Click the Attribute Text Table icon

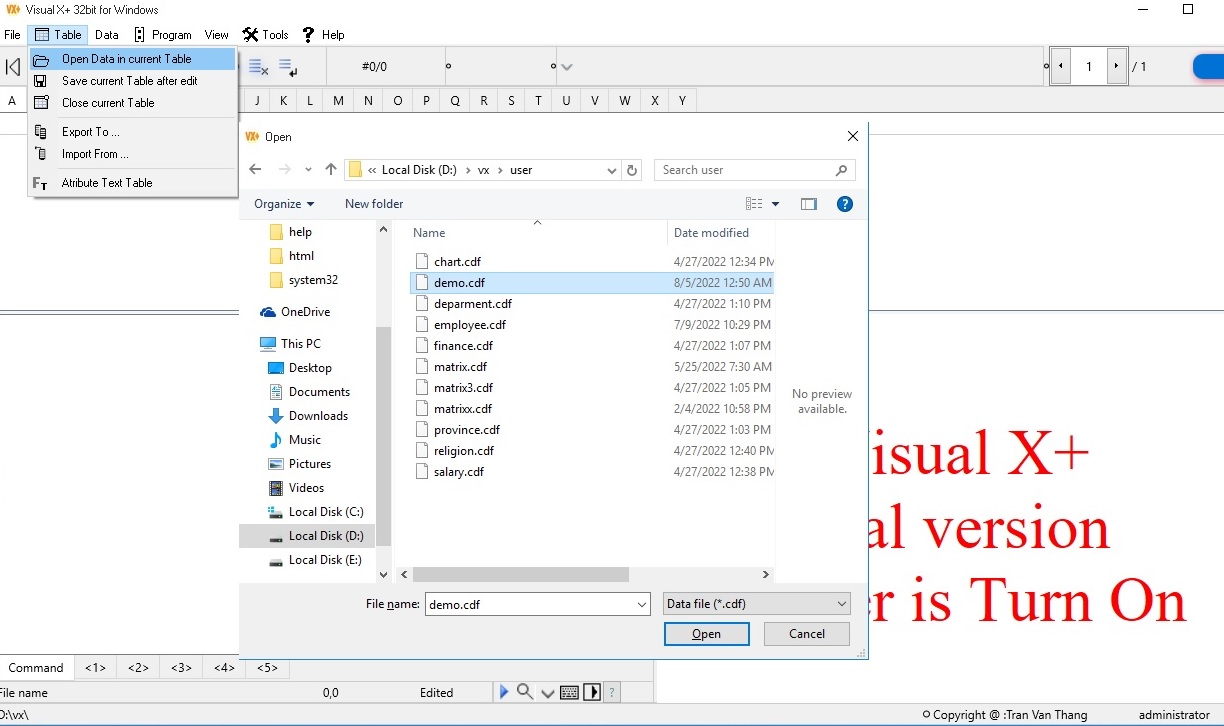38,183
